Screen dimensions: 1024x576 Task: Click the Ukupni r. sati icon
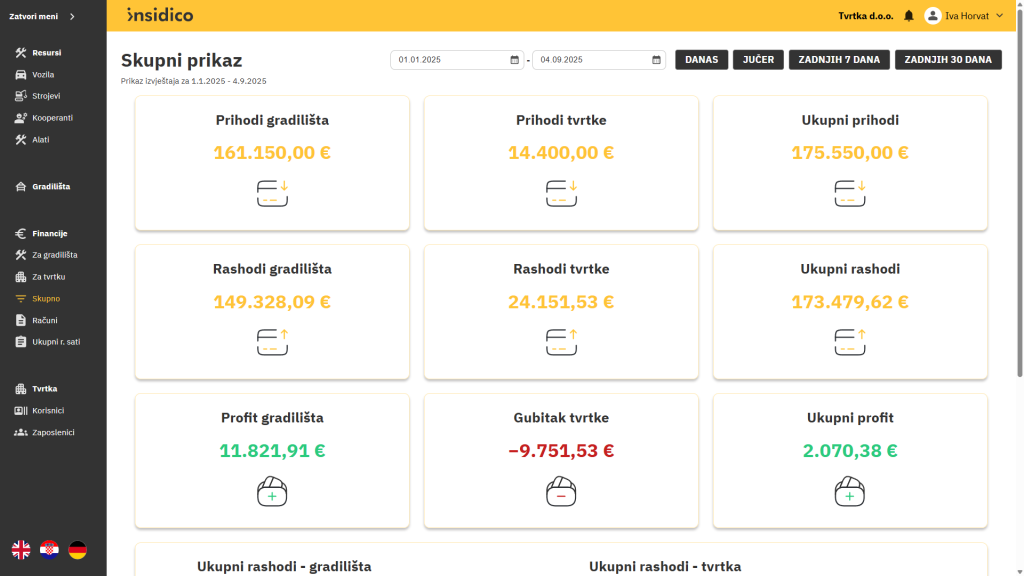22,341
